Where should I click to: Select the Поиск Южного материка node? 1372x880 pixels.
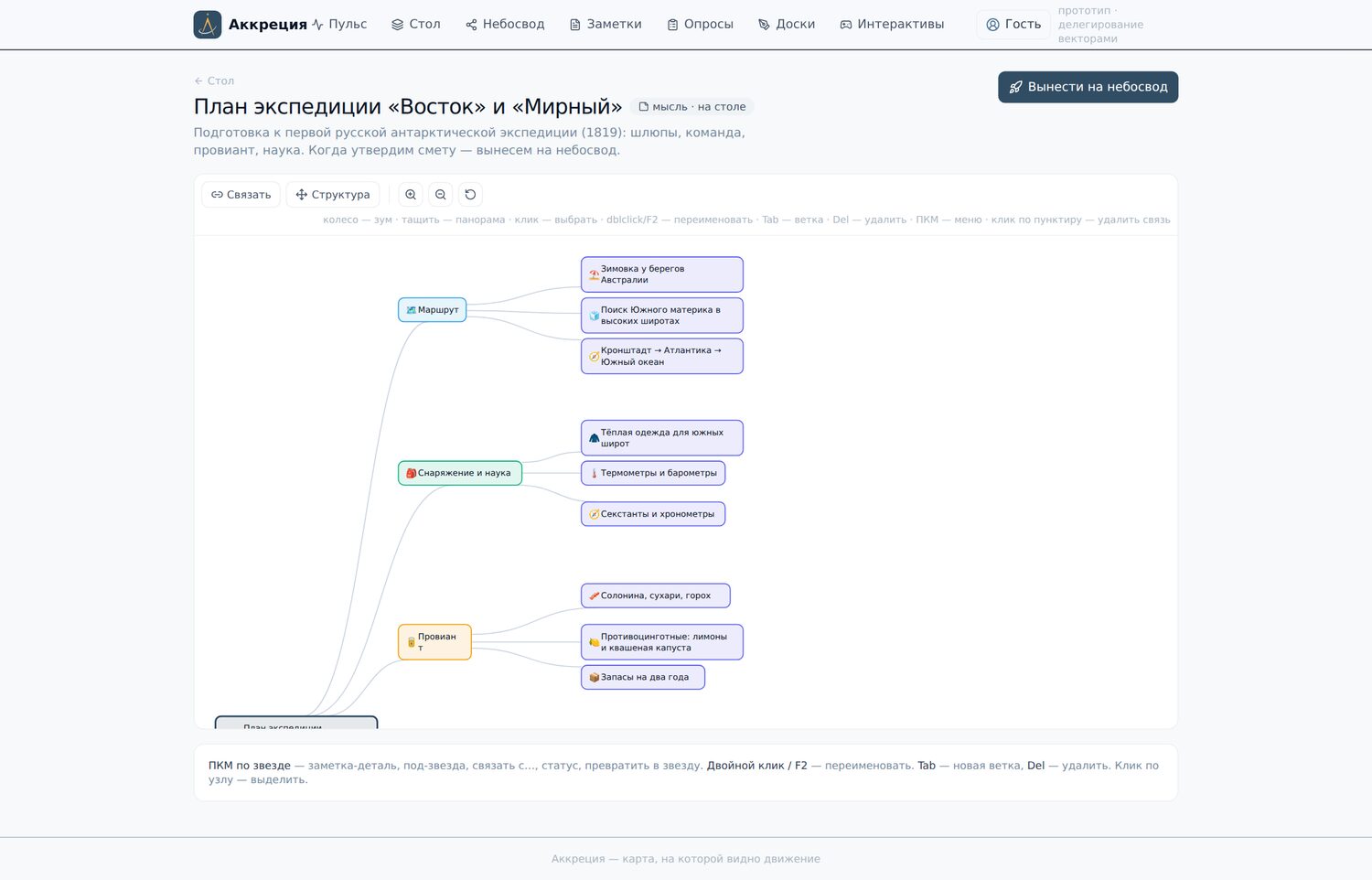(662, 316)
